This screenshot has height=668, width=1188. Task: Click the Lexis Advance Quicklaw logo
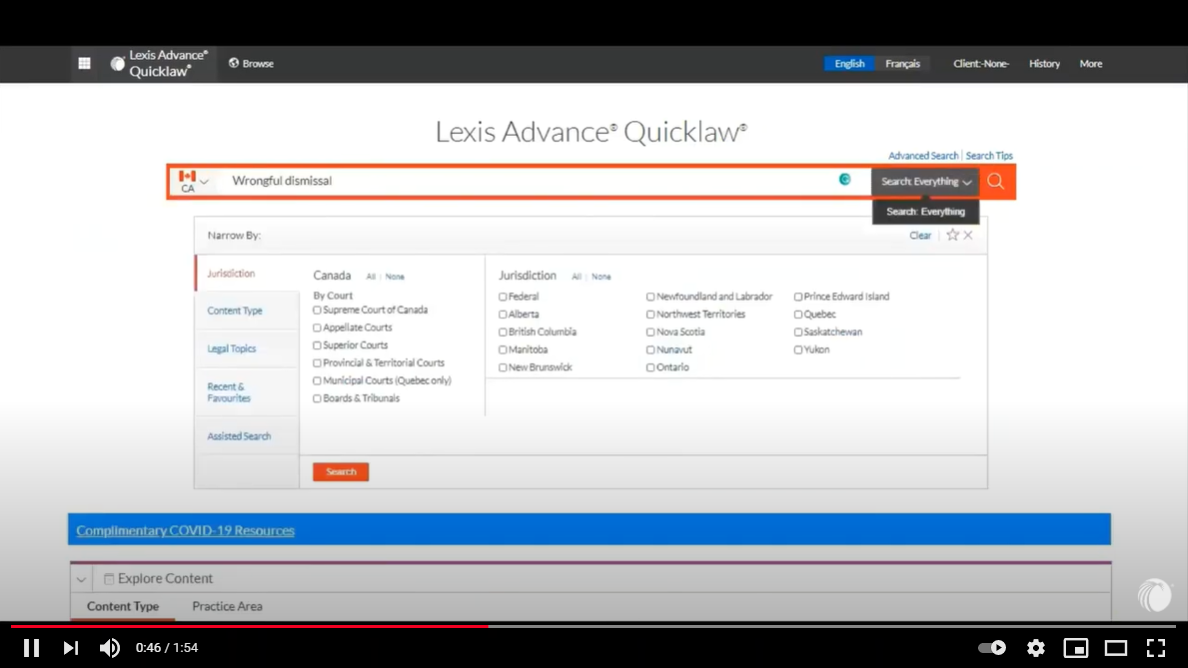pyautogui.click(x=160, y=64)
